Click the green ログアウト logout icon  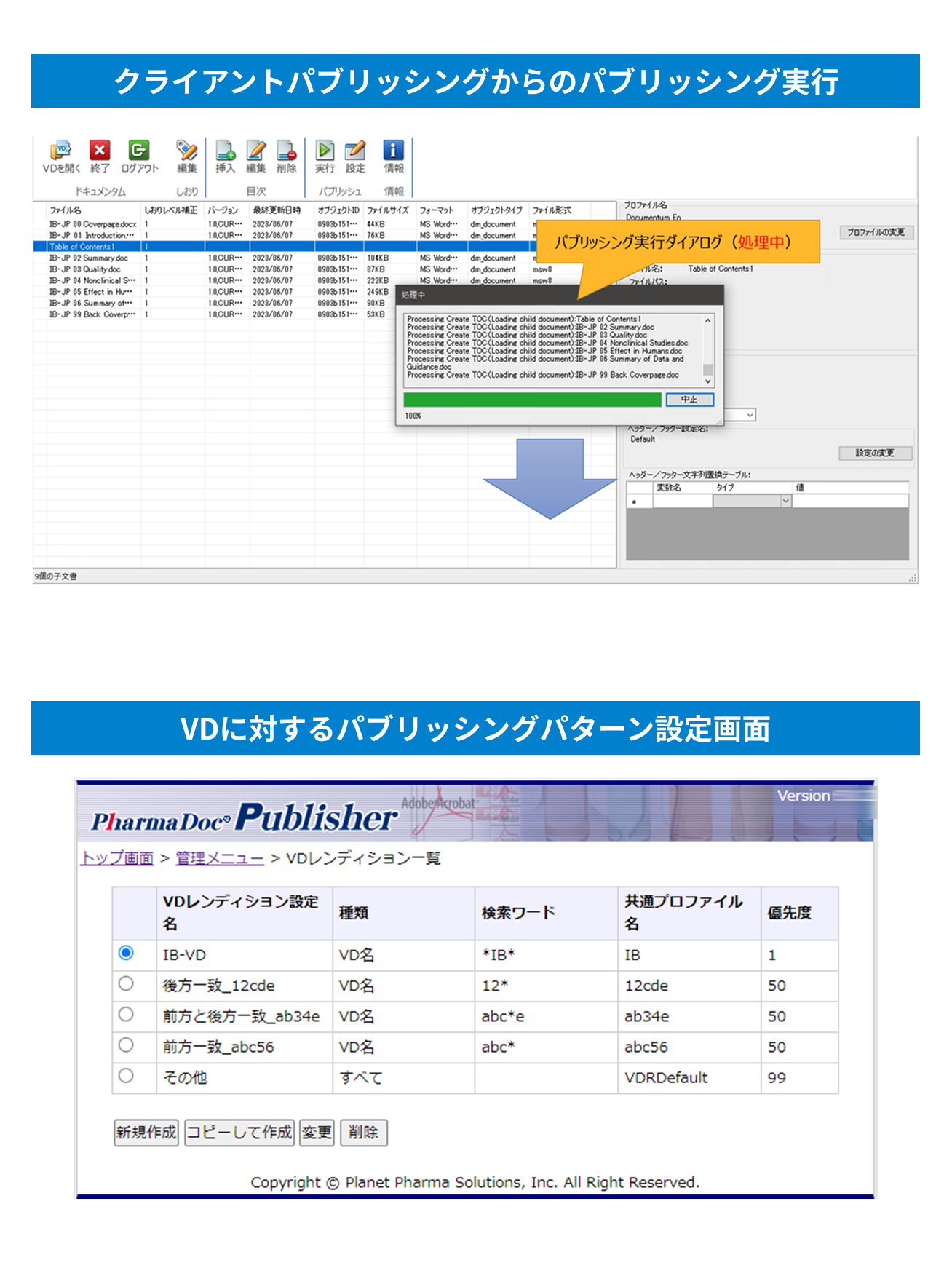[x=138, y=151]
